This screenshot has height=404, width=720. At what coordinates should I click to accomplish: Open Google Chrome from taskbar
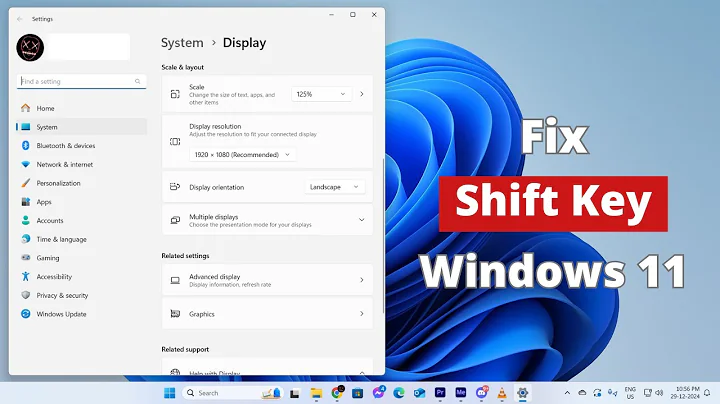[x=337, y=393]
